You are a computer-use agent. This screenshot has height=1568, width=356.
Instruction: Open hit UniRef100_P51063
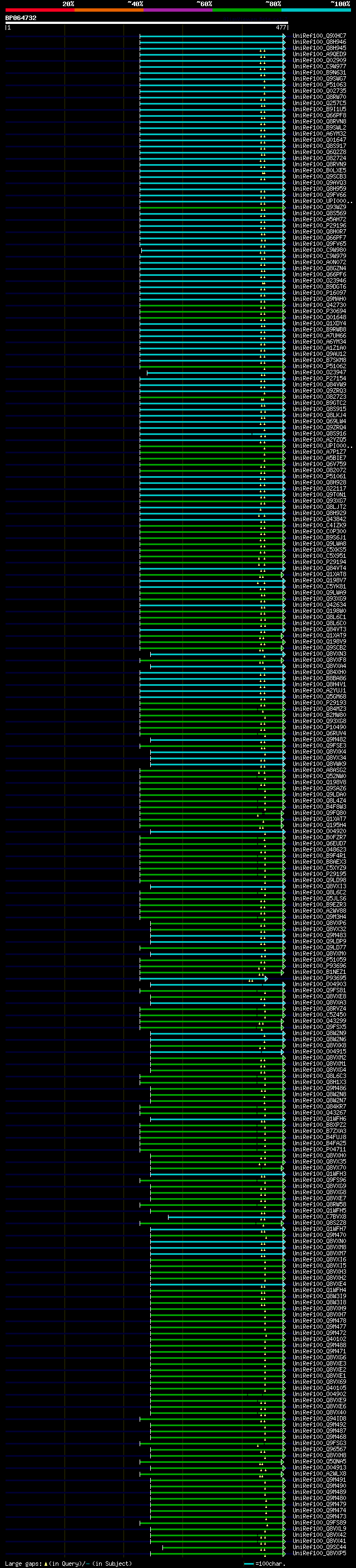(x=319, y=85)
